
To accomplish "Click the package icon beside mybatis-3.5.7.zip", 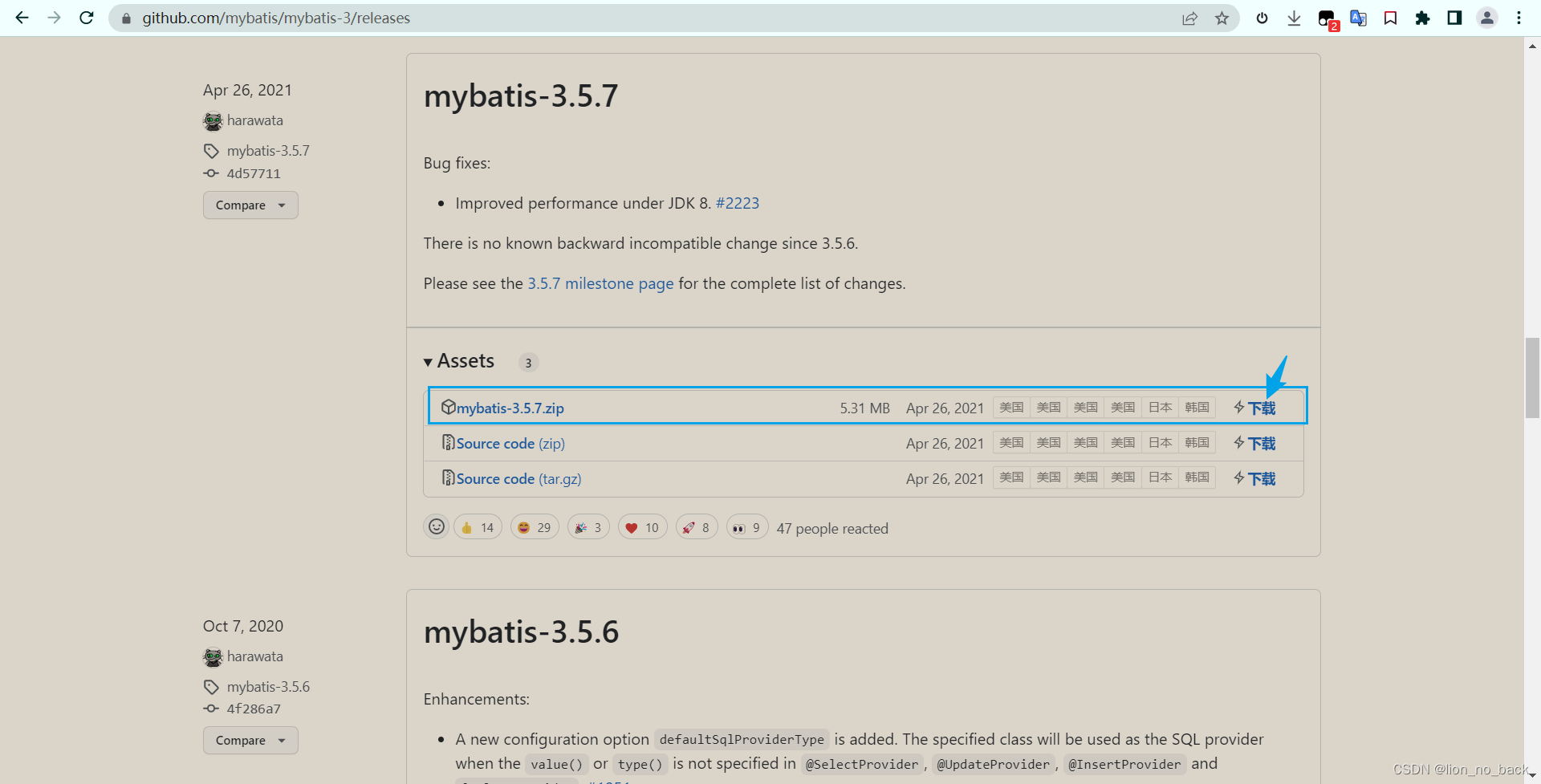I will [x=449, y=407].
